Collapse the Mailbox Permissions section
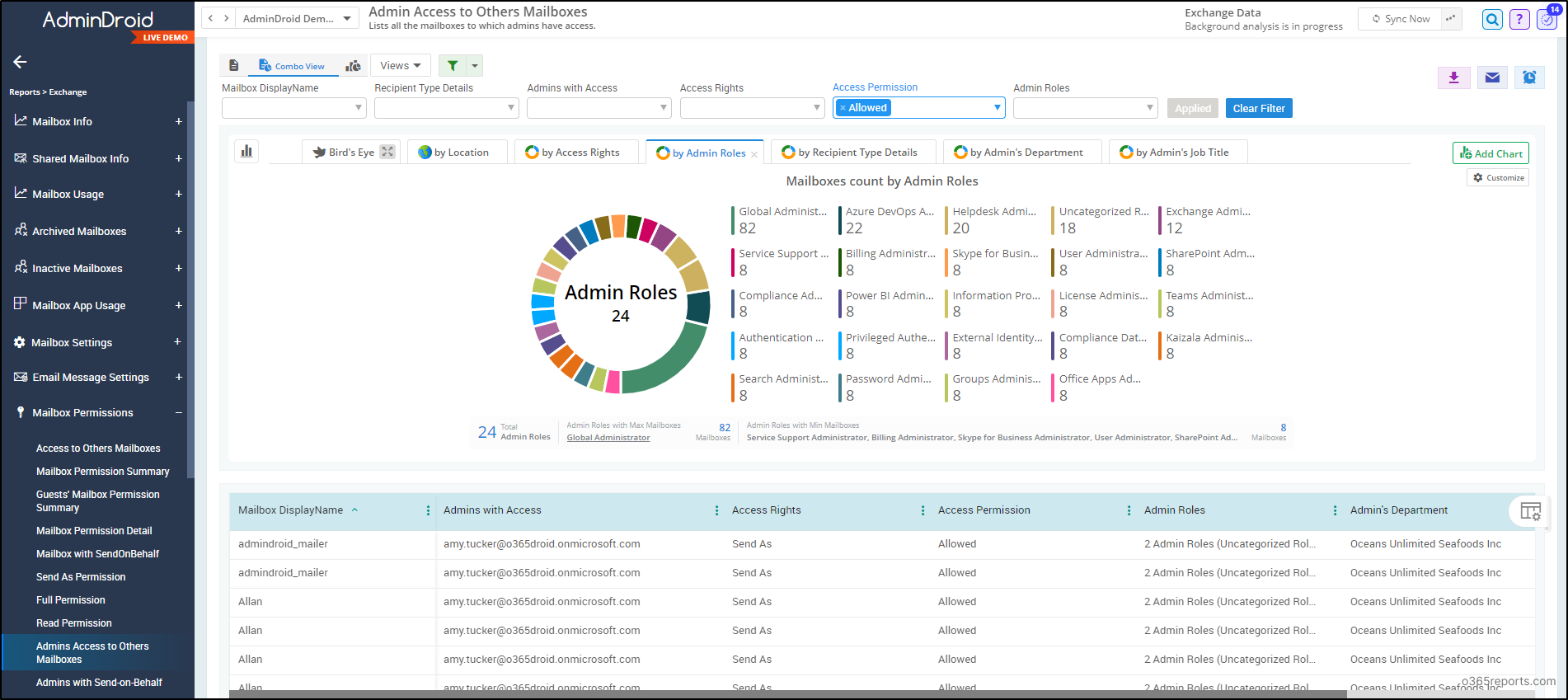This screenshot has height=700, width=1568. click(178, 412)
